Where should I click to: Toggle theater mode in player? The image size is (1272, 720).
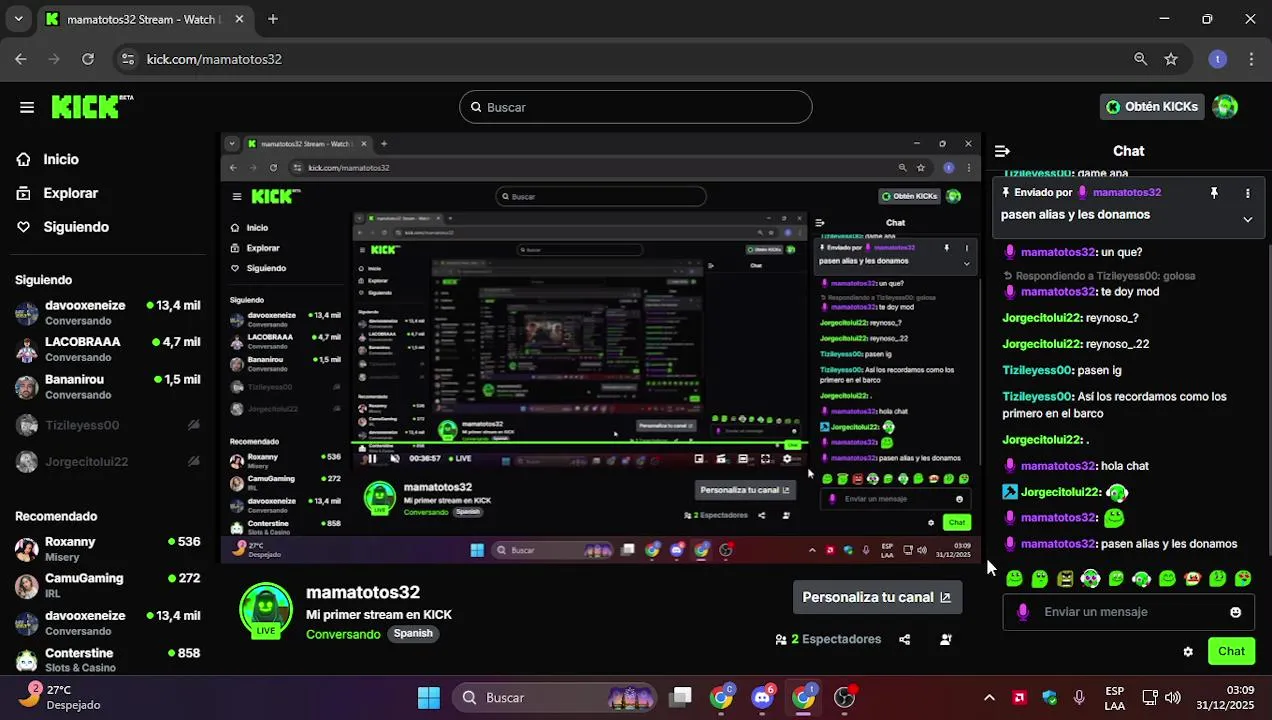click(743, 459)
